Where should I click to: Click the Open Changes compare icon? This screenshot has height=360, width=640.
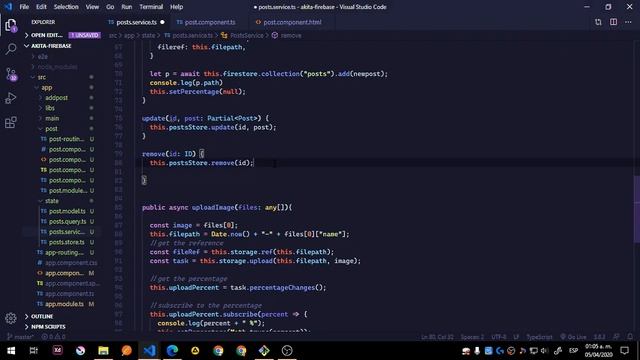coord(598,22)
